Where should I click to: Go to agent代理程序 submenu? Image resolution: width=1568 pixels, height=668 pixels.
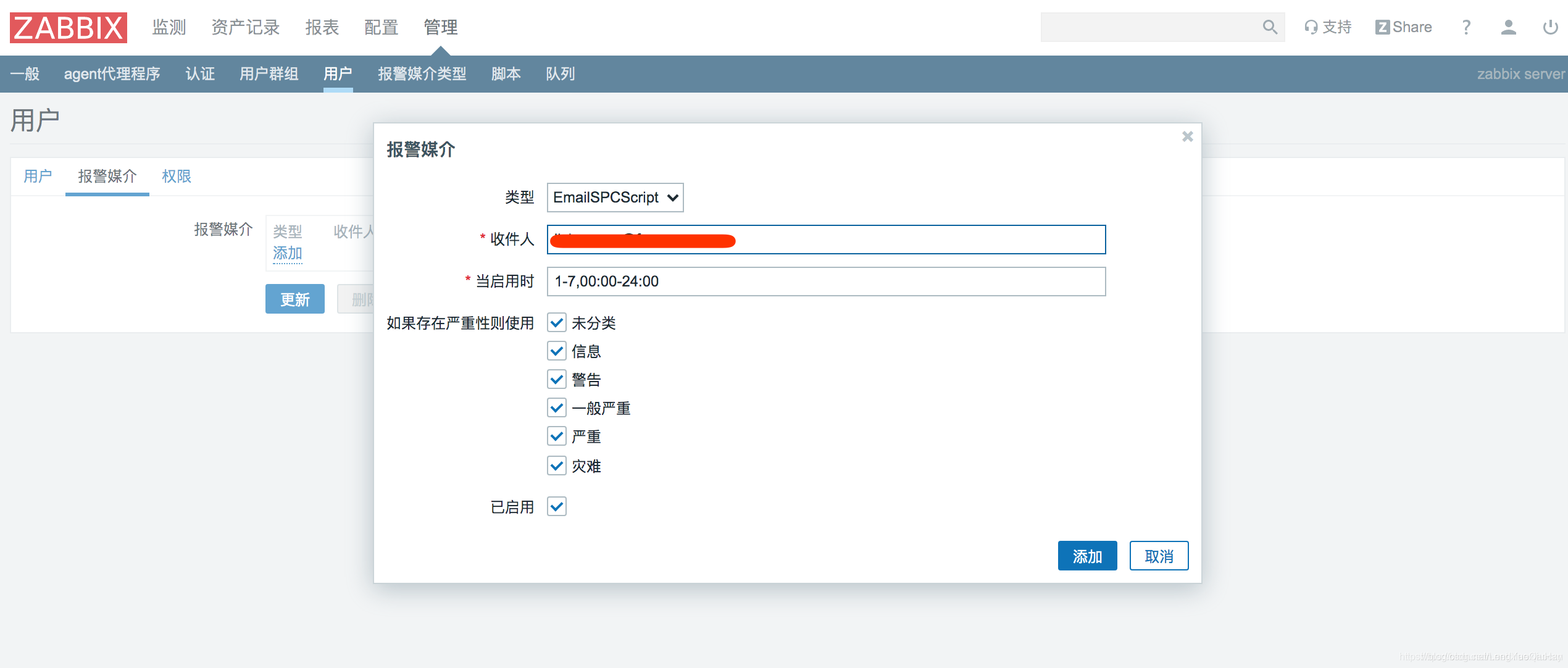(112, 74)
